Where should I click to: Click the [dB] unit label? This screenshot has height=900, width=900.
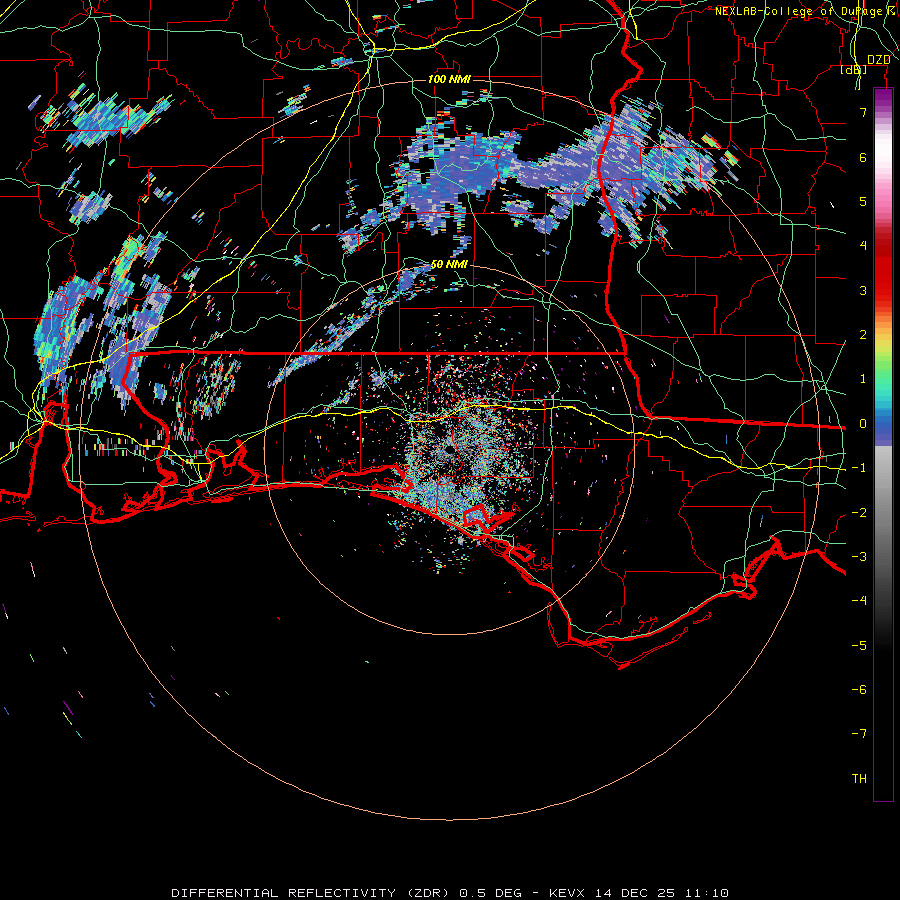854,70
